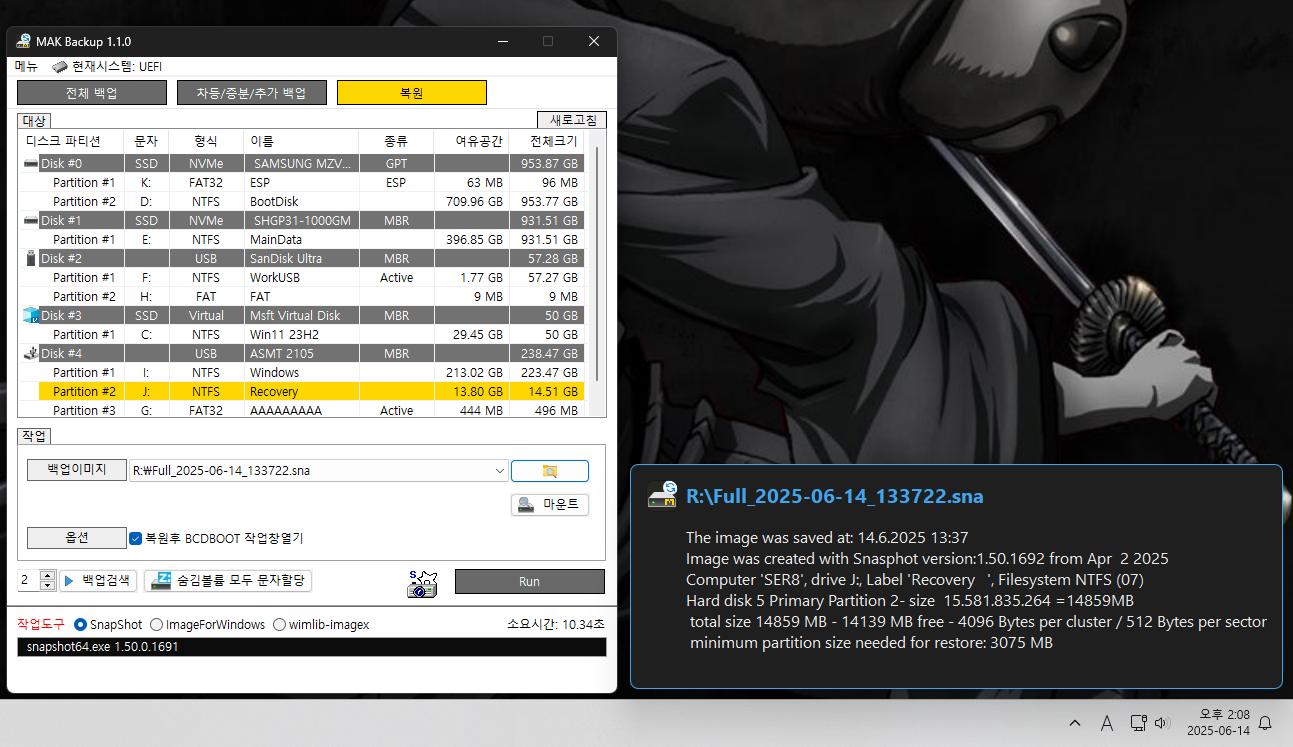1293x747 pixels.
Task: Click the 현재시스템 UEFI drive icon
Action: click(60, 67)
